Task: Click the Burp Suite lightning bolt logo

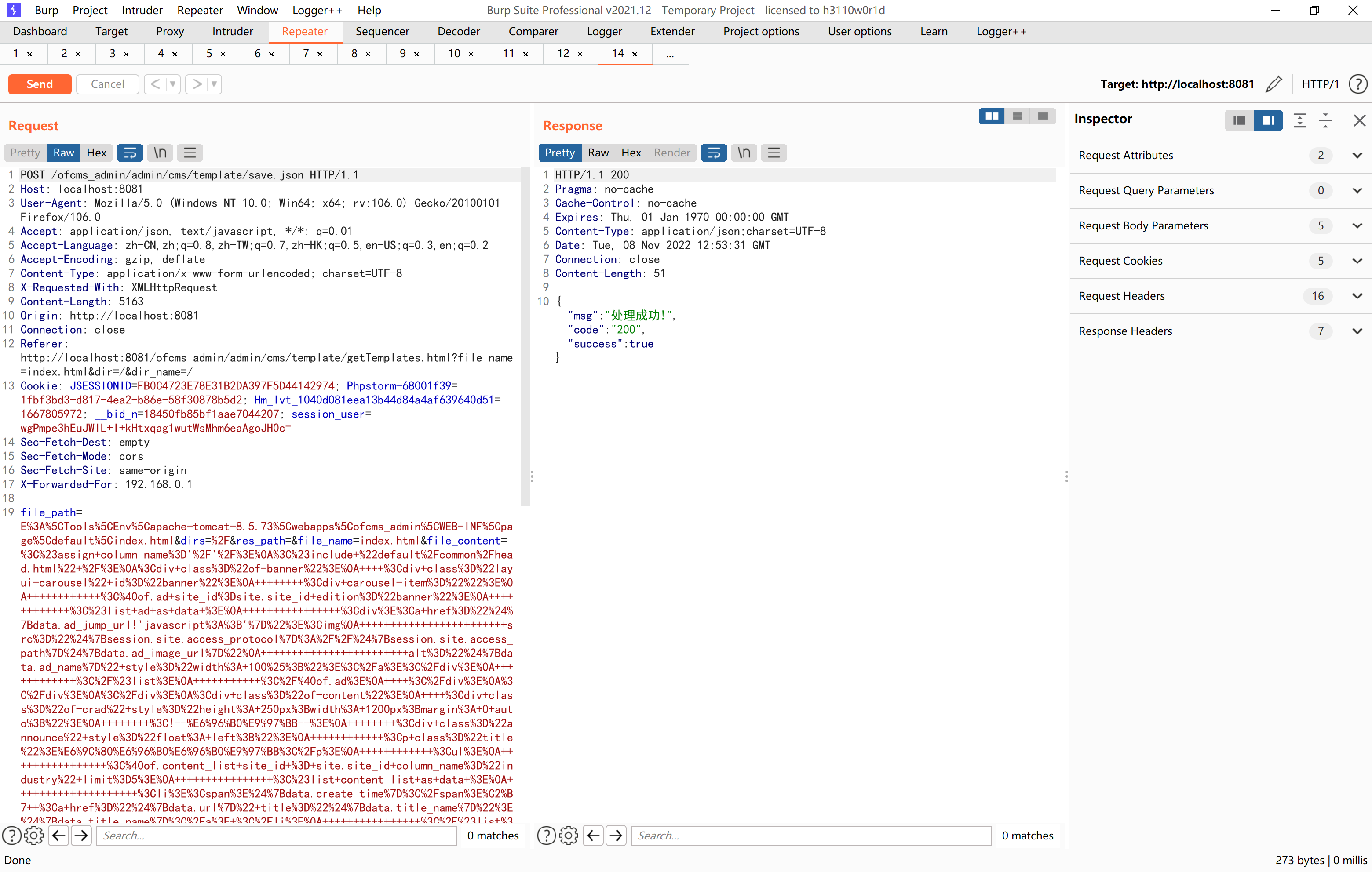Action: coord(13,10)
